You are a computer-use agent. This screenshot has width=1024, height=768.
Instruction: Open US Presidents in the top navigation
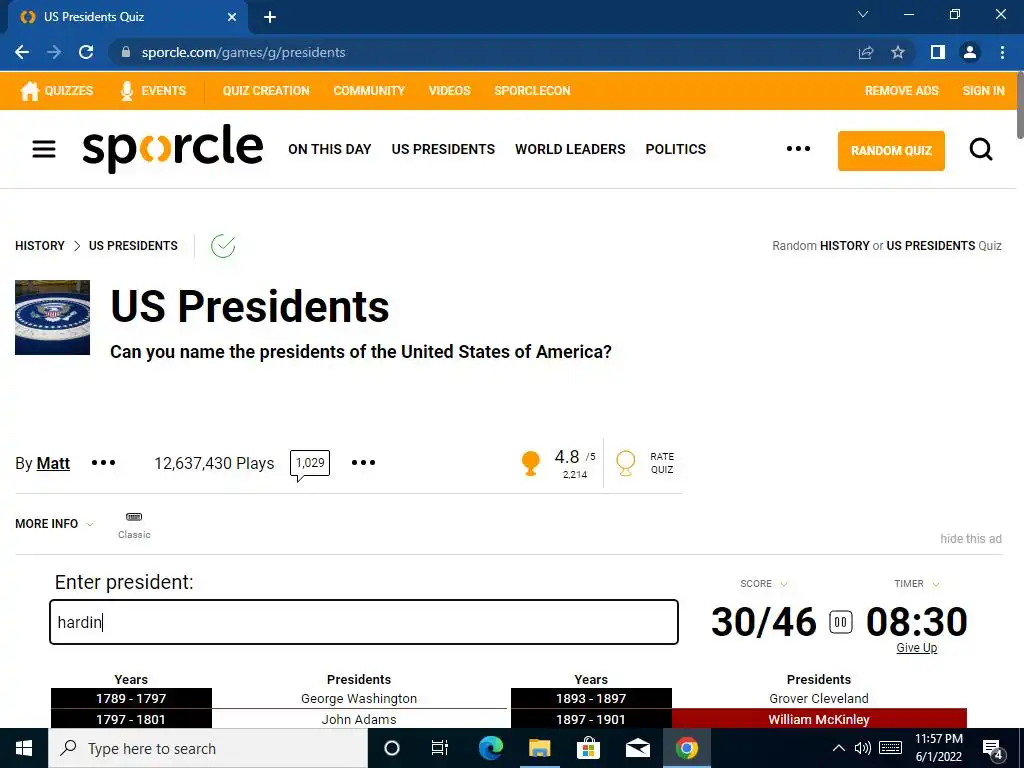click(443, 149)
